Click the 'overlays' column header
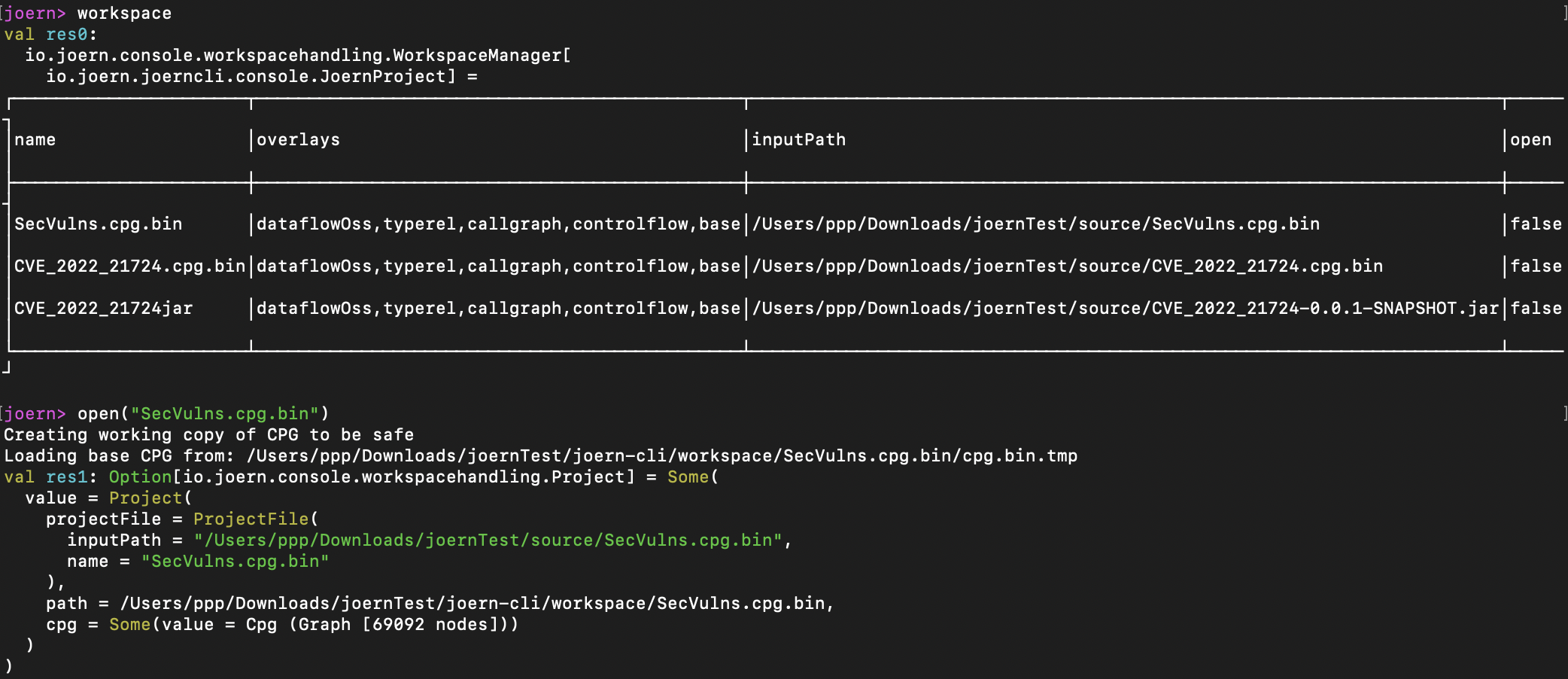Screen dimensions: 1568x679 pyautogui.click(x=298, y=140)
